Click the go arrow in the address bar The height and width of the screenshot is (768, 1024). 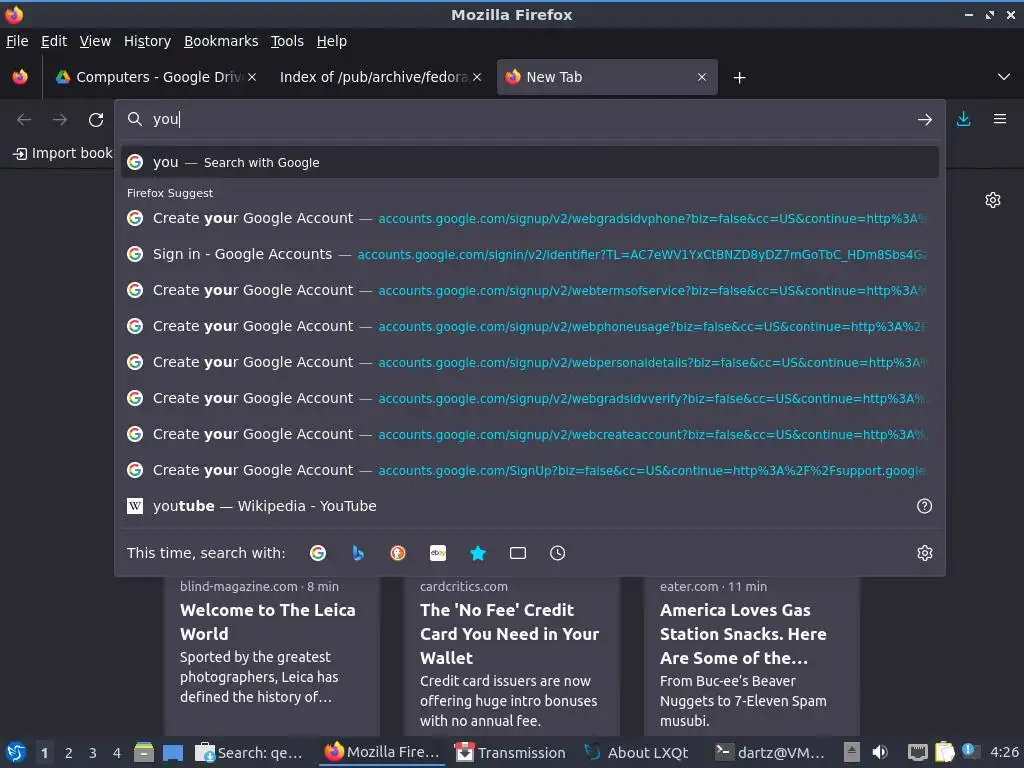924,120
